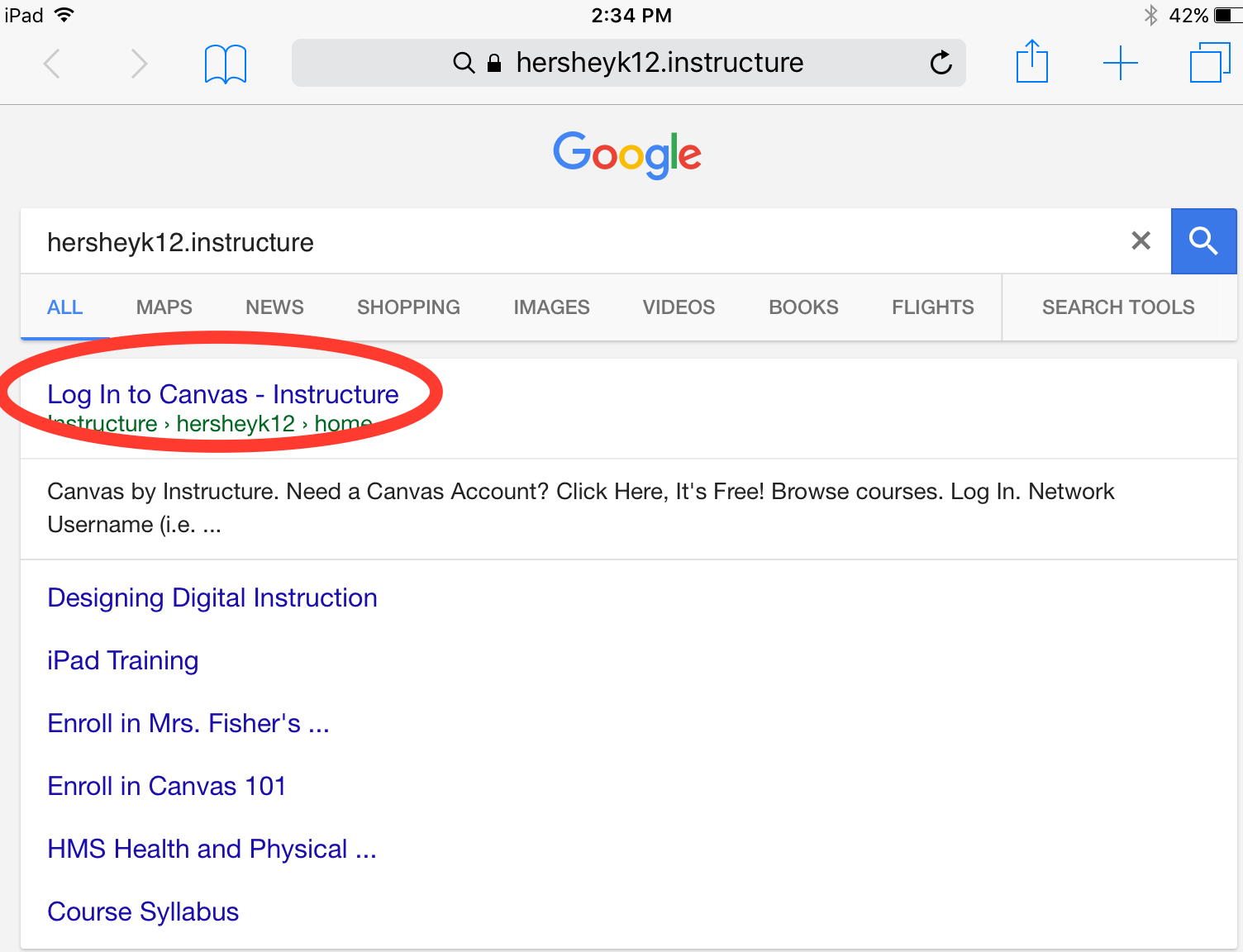Open the Search Tools options

[1117, 307]
